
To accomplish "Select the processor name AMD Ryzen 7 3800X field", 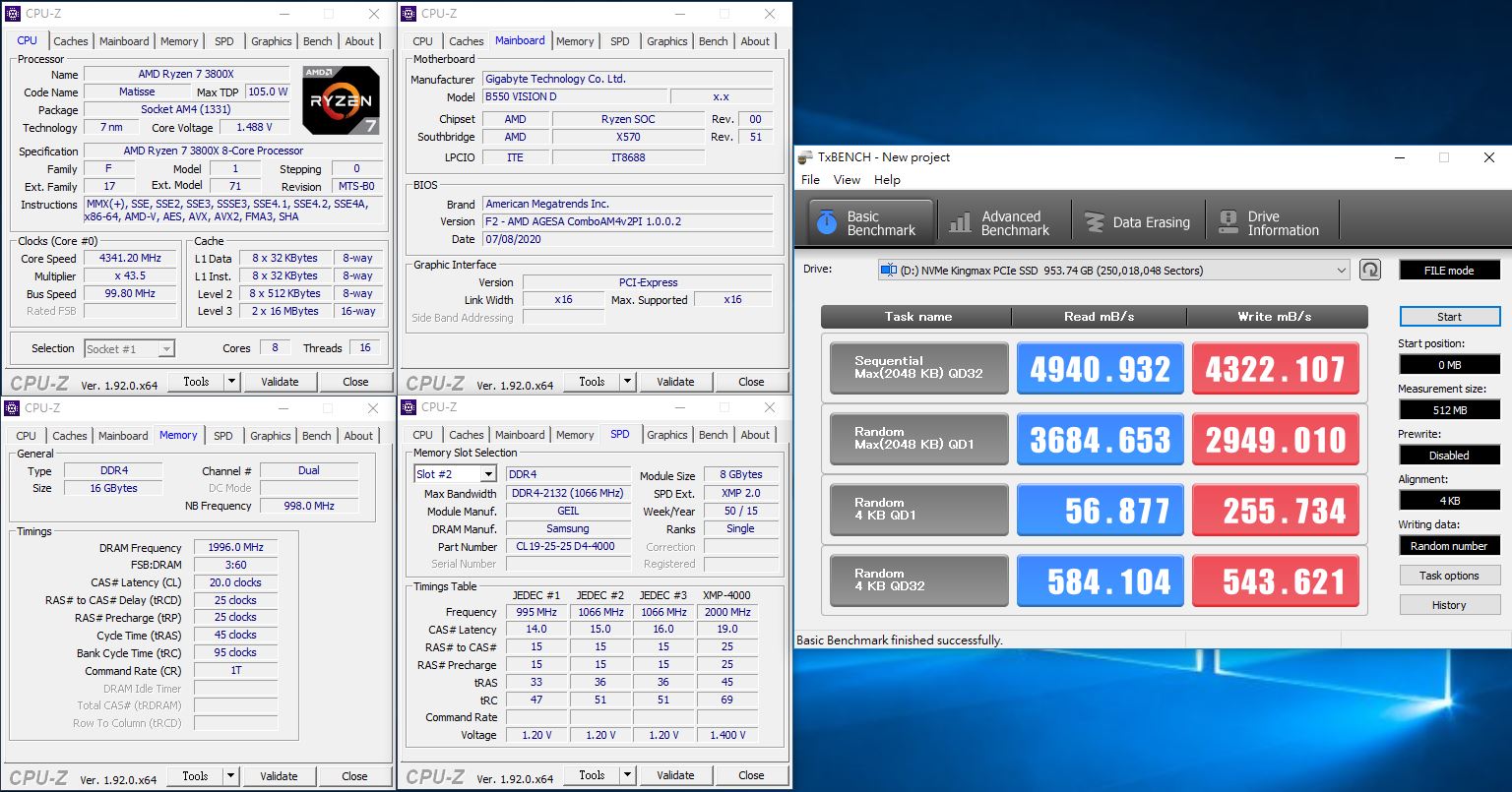I will point(186,75).
